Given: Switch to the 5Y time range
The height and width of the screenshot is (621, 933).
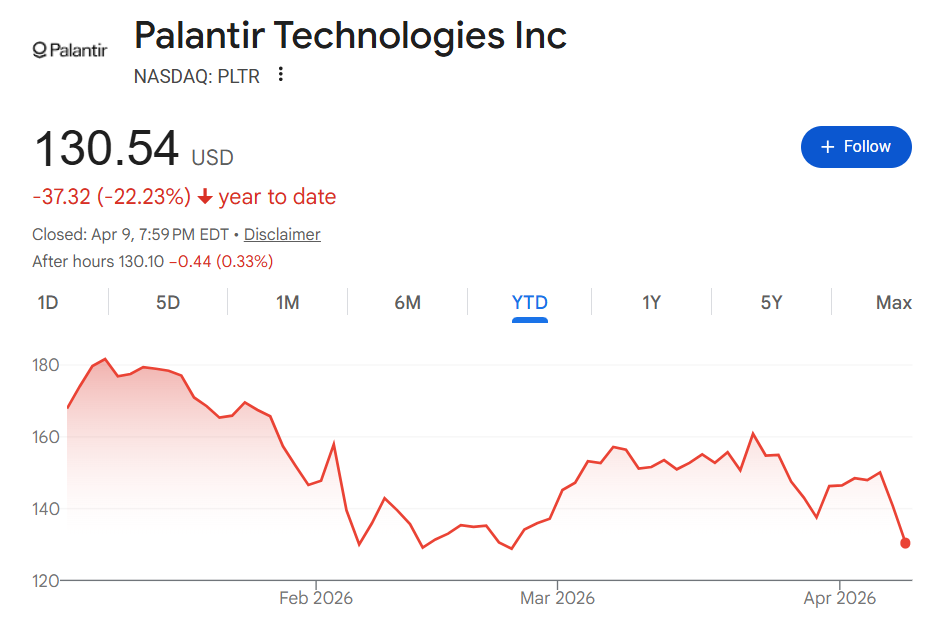Looking at the screenshot, I should point(771,302).
